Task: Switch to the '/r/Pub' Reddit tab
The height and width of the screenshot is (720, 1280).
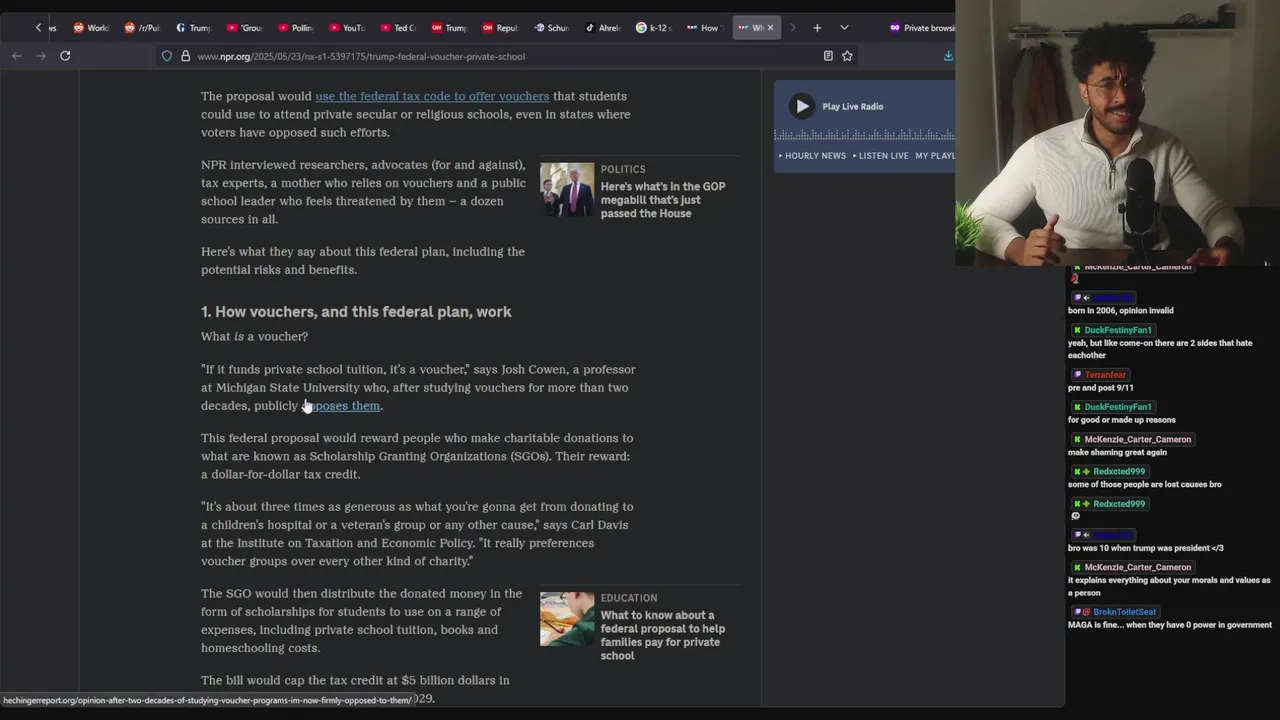Action: (x=142, y=28)
